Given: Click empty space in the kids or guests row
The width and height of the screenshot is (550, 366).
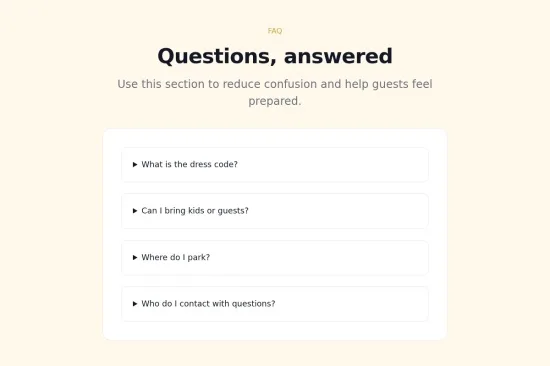Looking at the screenshot, I should [337, 211].
